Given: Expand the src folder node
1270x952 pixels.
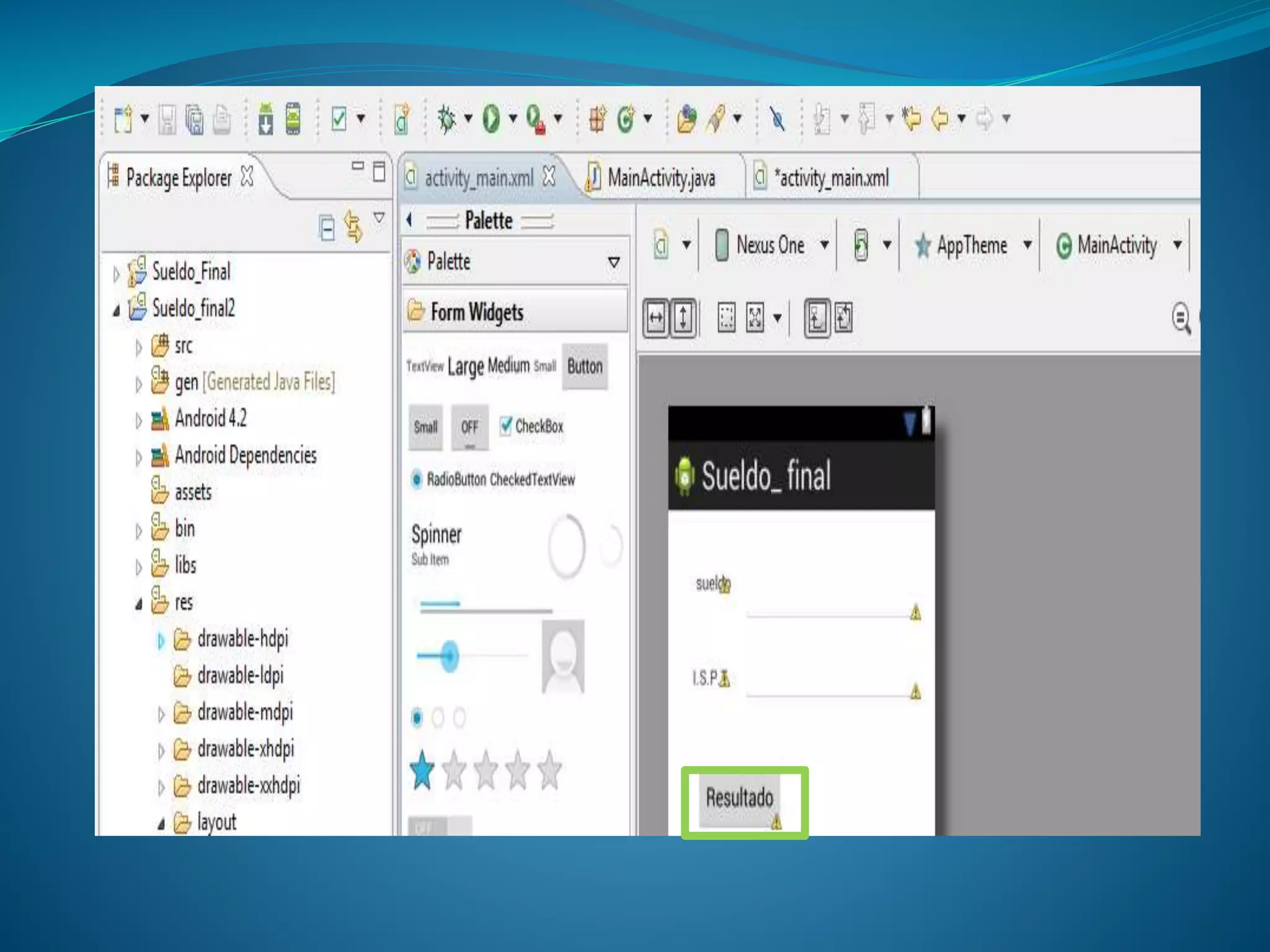Looking at the screenshot, I should pyautogui.click(x=138, y=348).
